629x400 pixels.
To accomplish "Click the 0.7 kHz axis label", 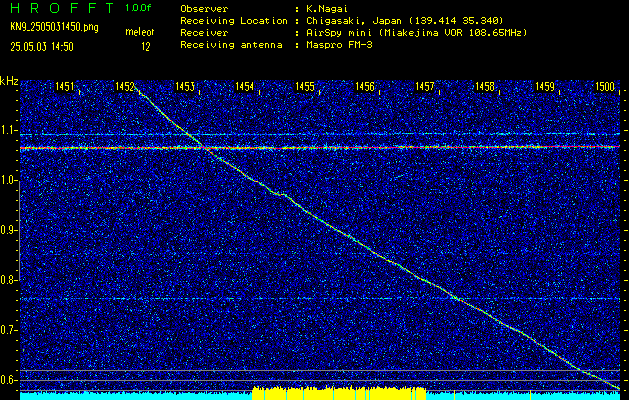I will 9,330.
